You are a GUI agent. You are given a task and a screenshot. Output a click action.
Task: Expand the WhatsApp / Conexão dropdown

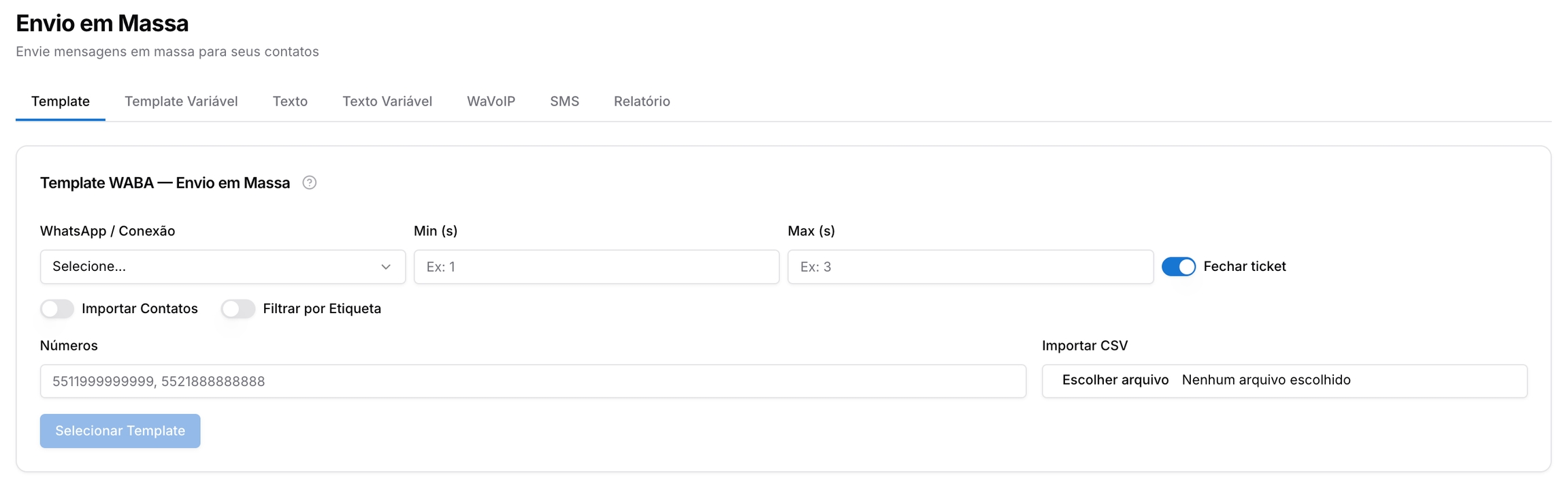(223, 267)
